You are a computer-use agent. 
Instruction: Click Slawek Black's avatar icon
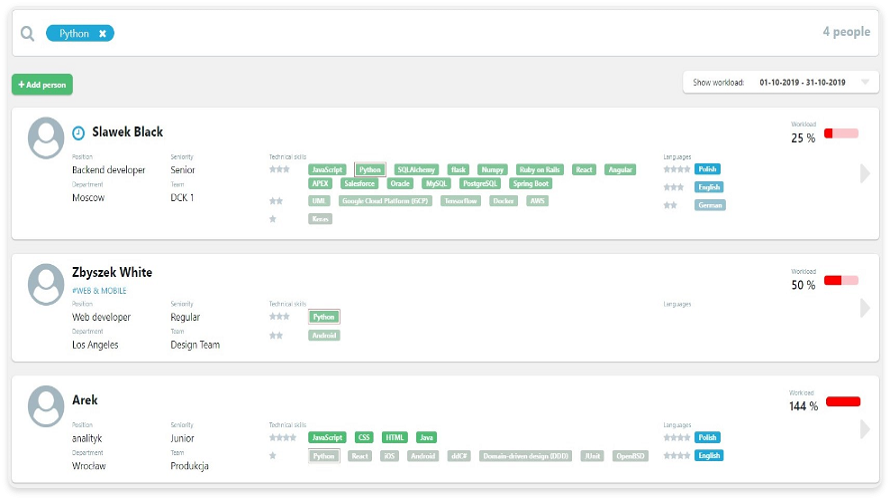pos(46,138)
